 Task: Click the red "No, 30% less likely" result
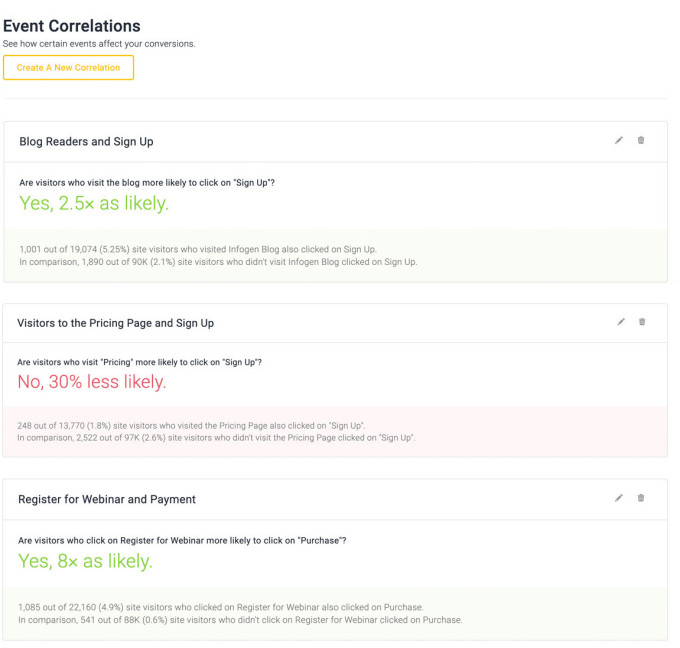92,381
